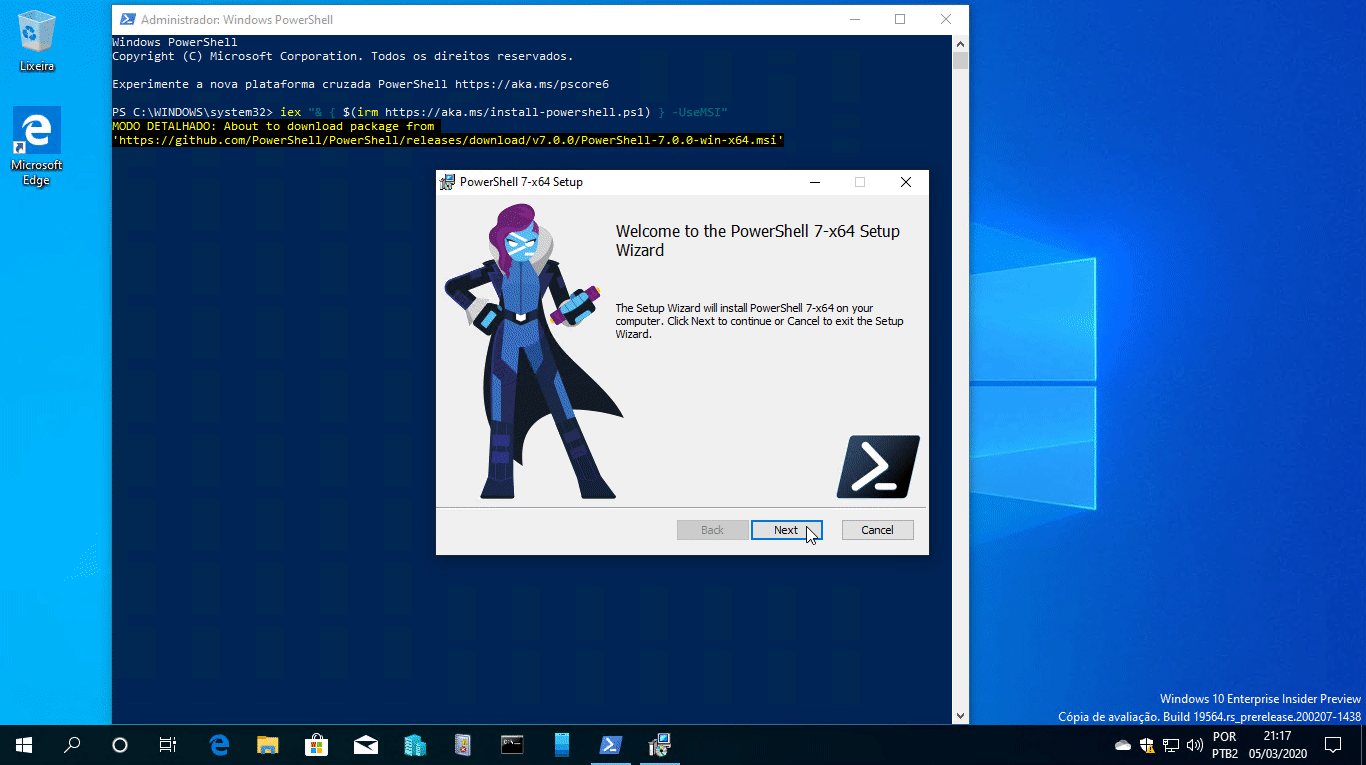Click the Windows Security shield in the tray

click(x=1146, y=745)
